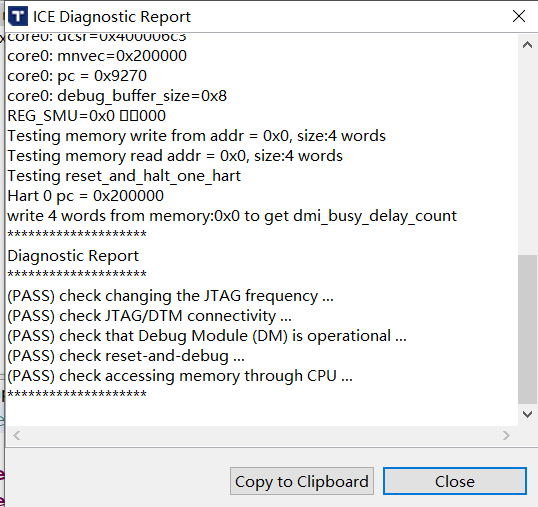Click the 'write 4 words from memory' line
The image size is (538, 507).
pos(232,216)
